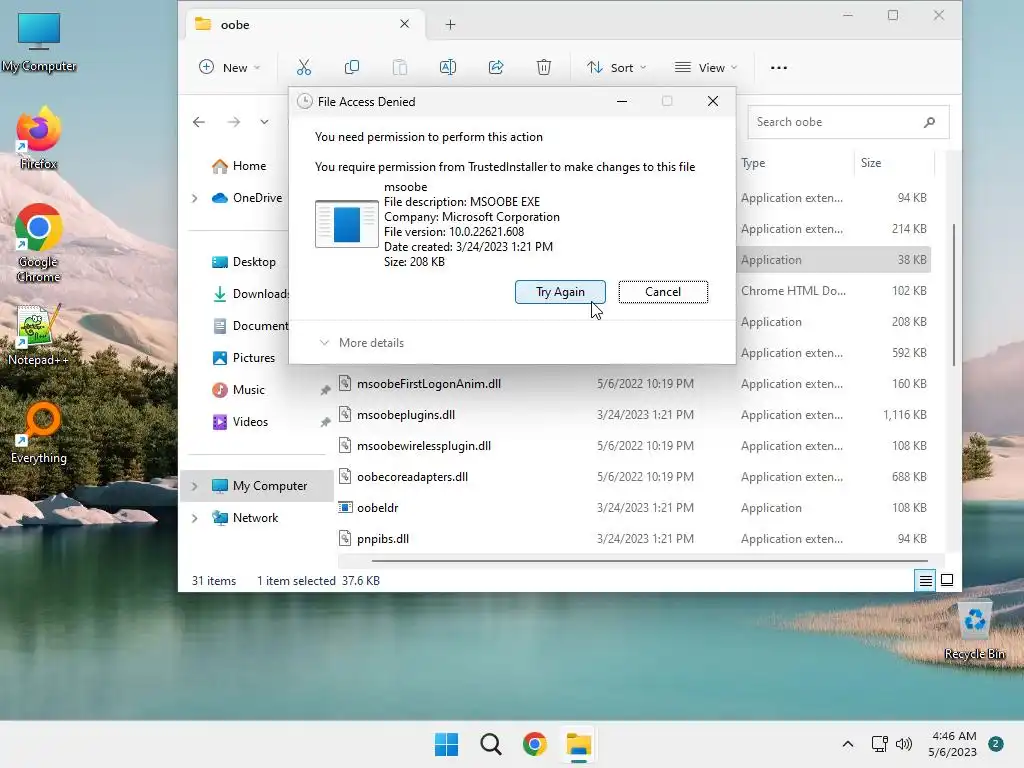Image resolution: width=1024 pixels, height=768 pixels.
Task: Open taskbar Search
Action: tap(490, 744)
